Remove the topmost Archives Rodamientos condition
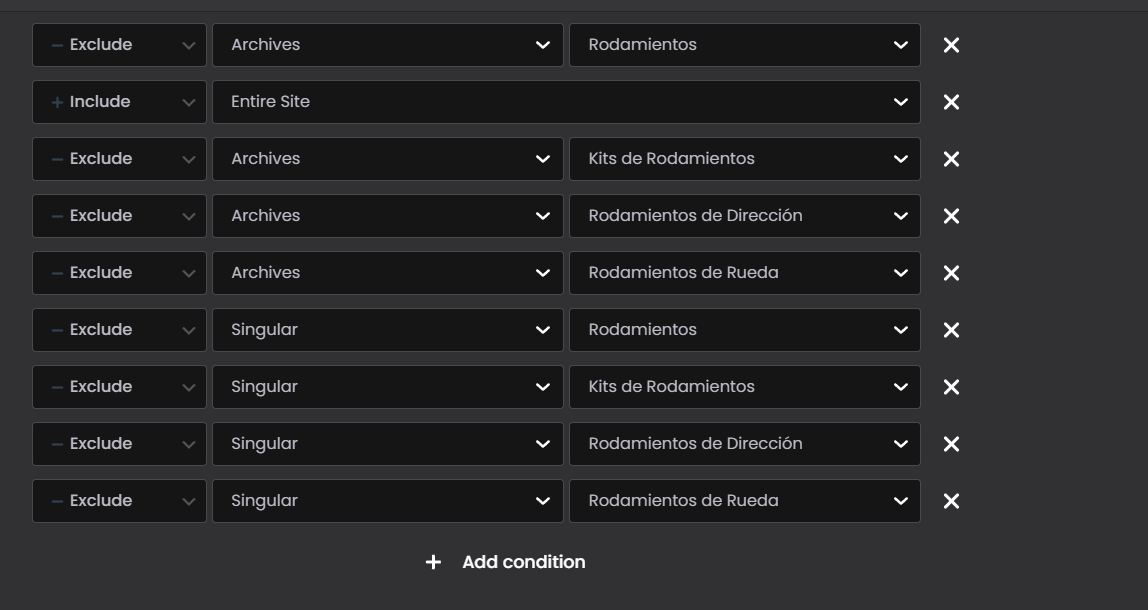1148x610 pixels. pyautogui.click(x=951, y=45)
